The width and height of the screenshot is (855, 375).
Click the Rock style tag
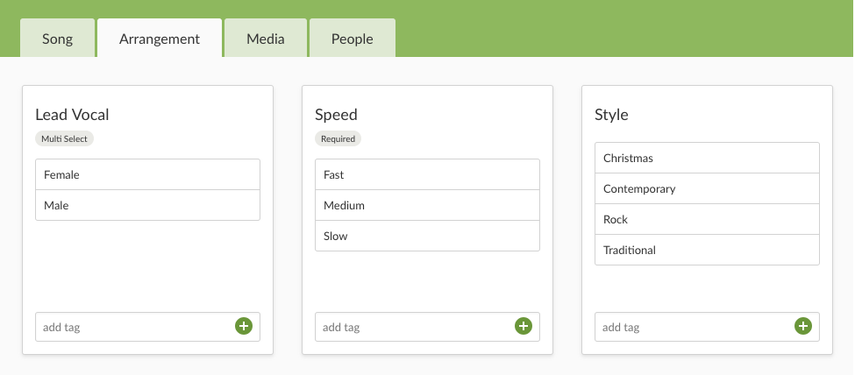[x=707, y=219]
